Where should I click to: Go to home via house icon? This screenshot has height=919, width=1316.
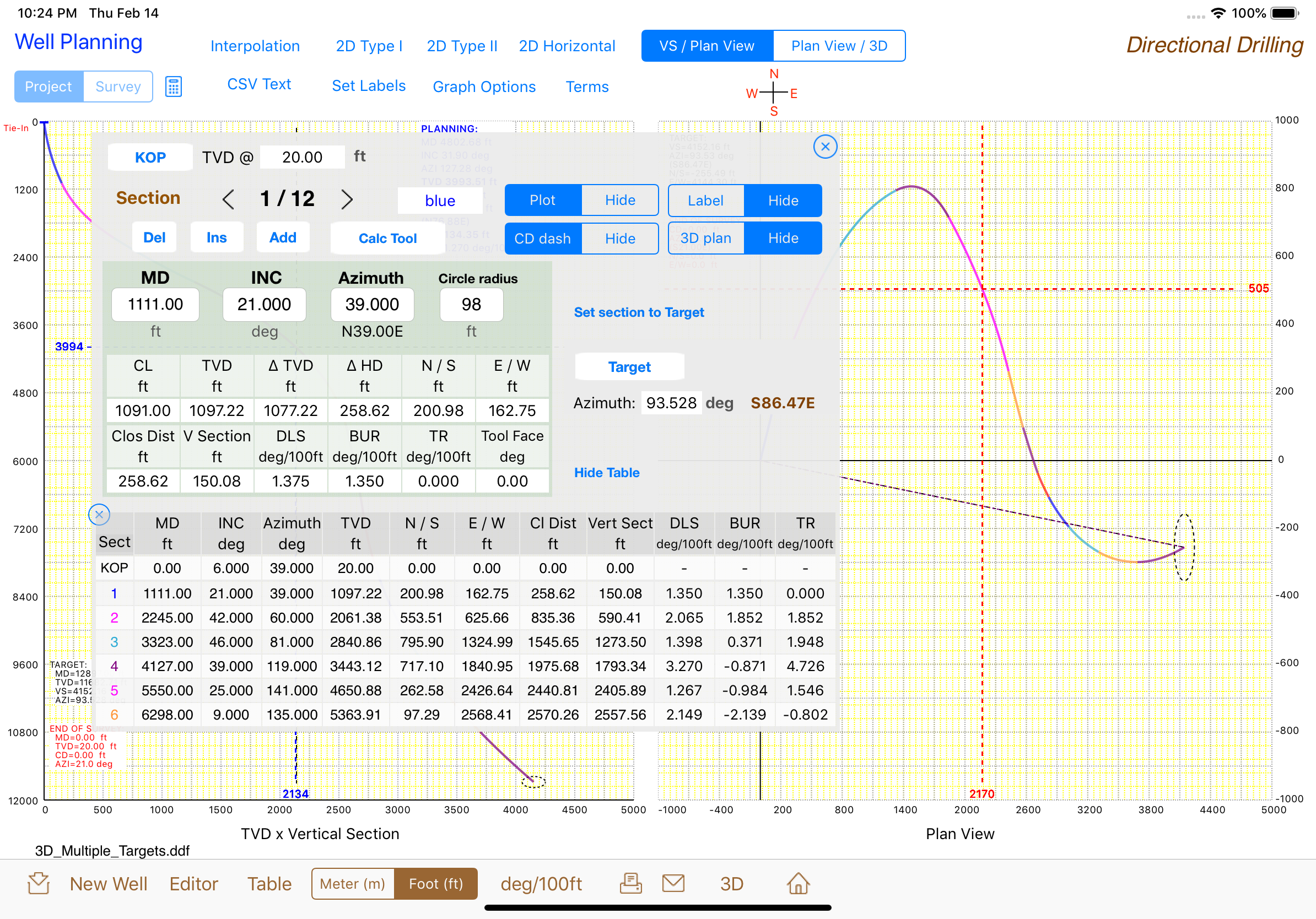[797, 883]
